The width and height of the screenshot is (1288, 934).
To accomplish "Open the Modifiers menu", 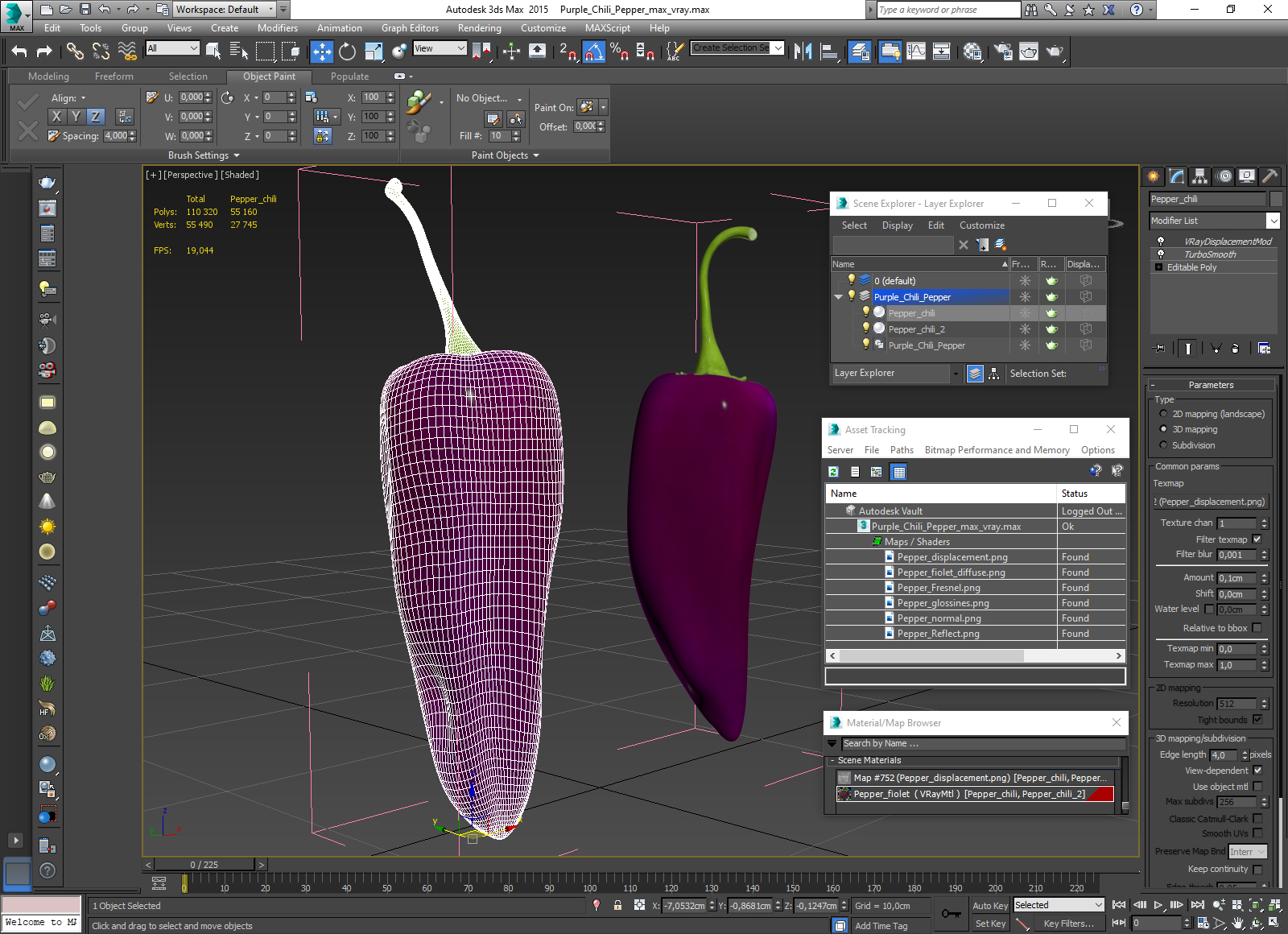I will point(278,28).
